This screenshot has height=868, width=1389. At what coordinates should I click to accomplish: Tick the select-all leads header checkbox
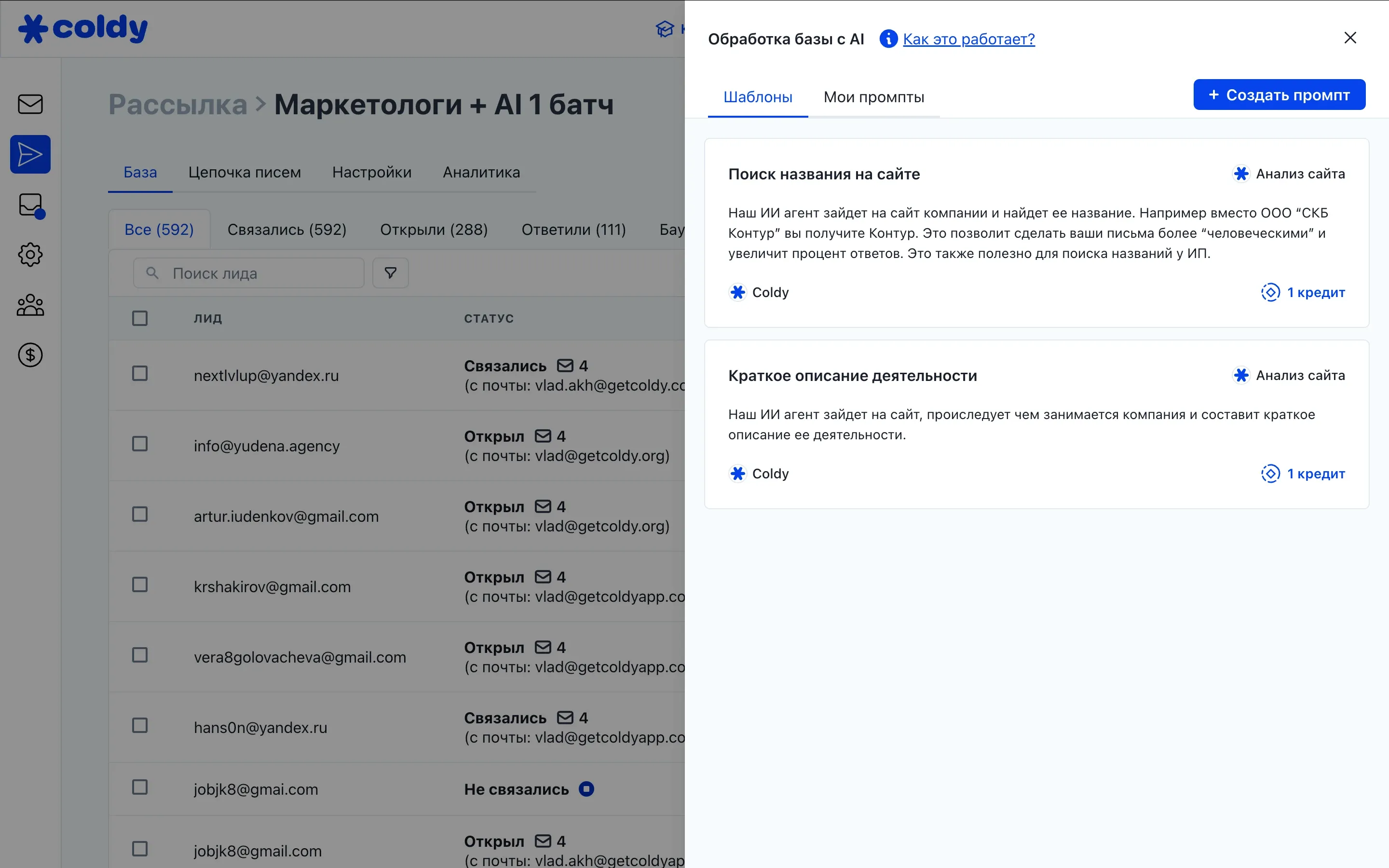139,318
